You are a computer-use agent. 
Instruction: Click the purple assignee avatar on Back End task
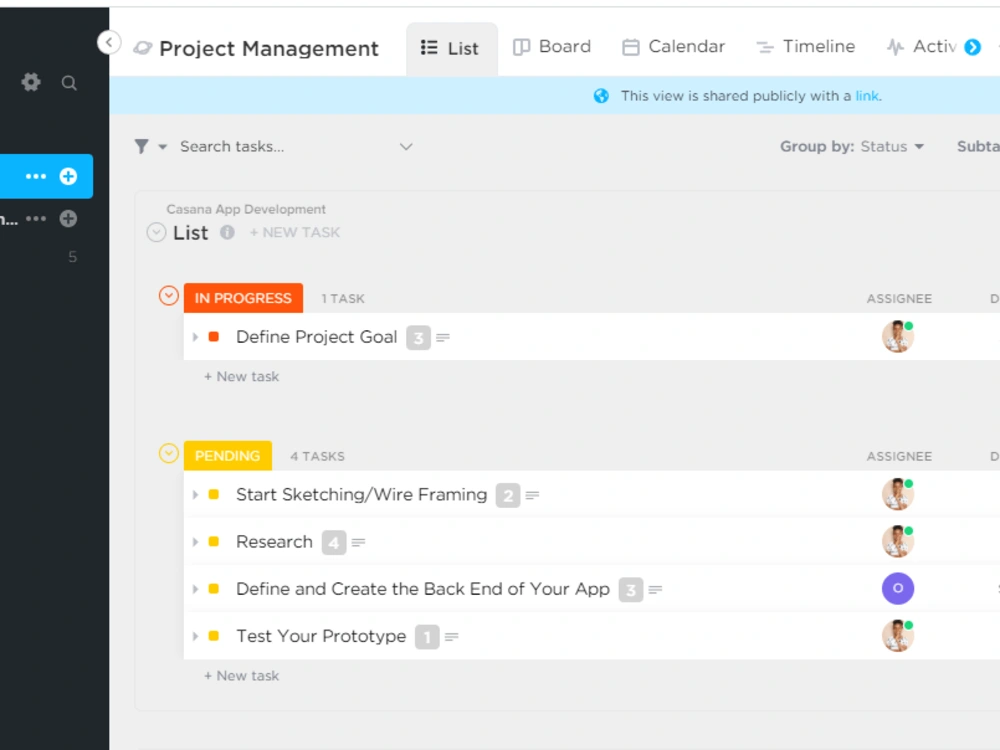pyautogui.click(x=897, y=588)
